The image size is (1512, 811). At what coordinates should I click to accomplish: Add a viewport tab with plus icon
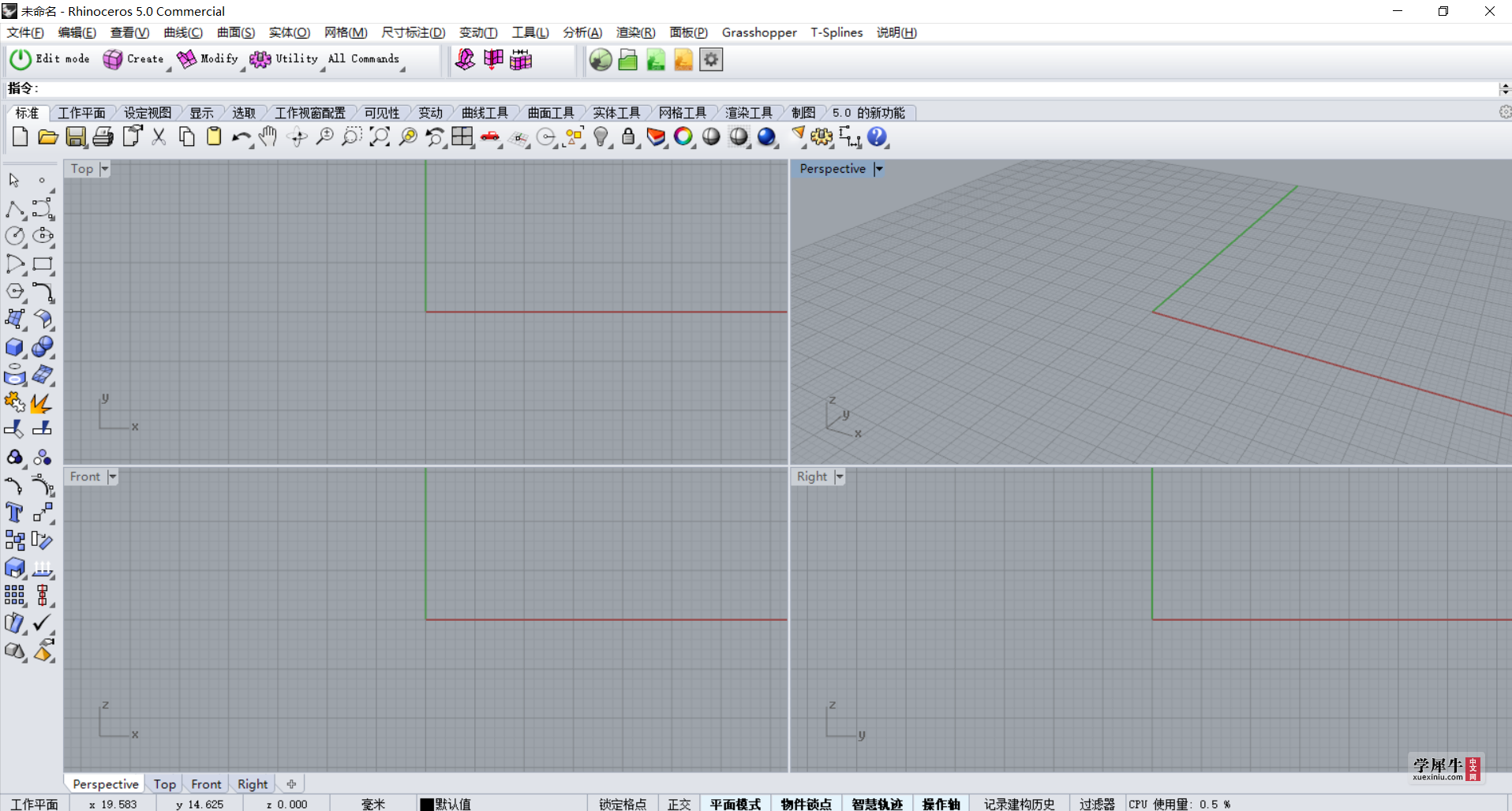point(291,784)
